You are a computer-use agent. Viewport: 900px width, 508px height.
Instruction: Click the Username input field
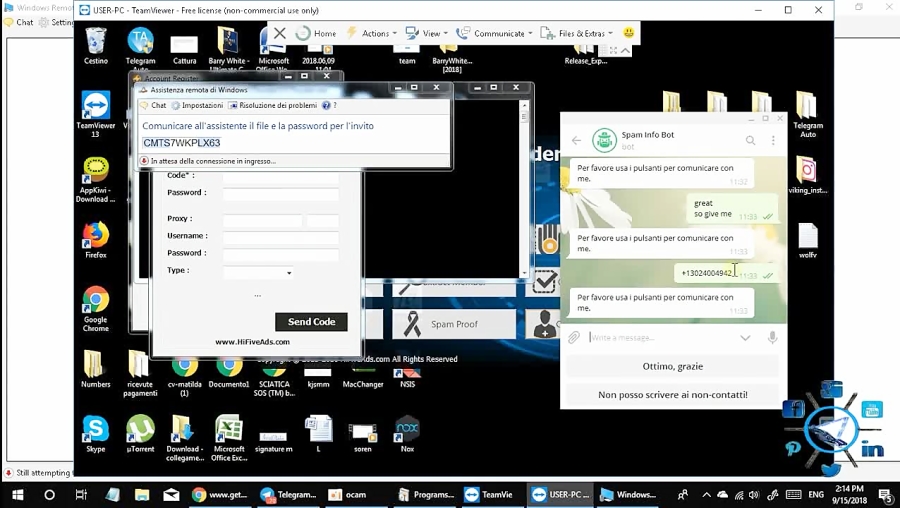click(281, 236)
